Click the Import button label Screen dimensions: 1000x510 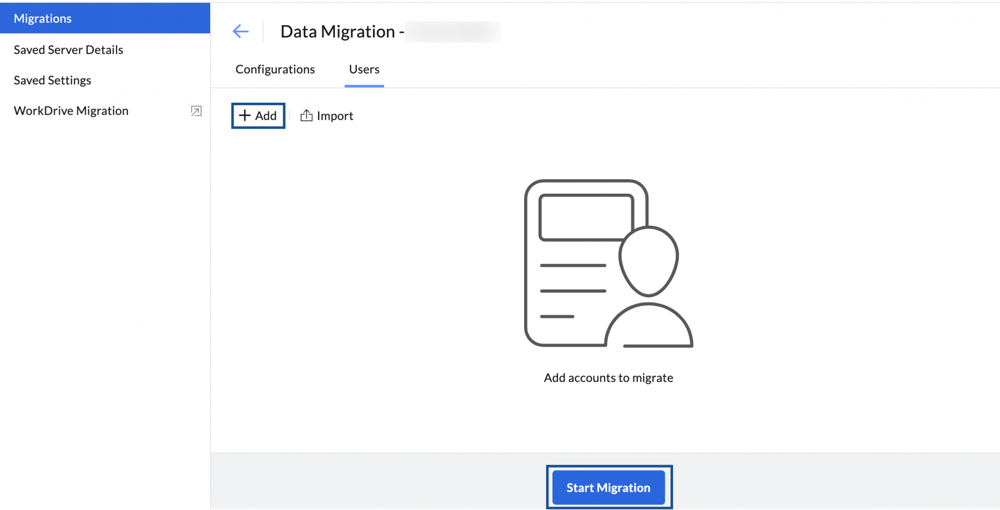point(335,115)
